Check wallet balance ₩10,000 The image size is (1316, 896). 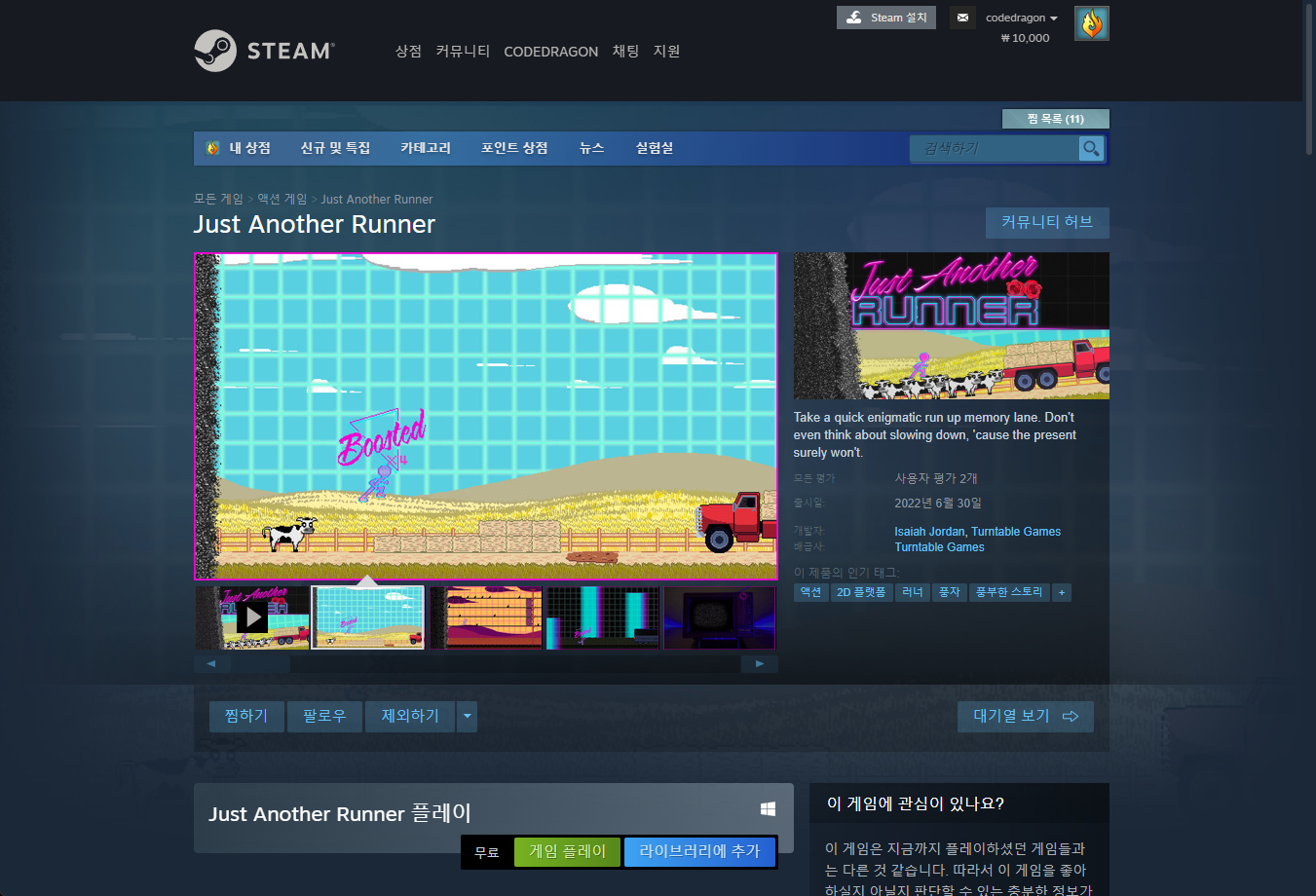tap(1026, 38)
